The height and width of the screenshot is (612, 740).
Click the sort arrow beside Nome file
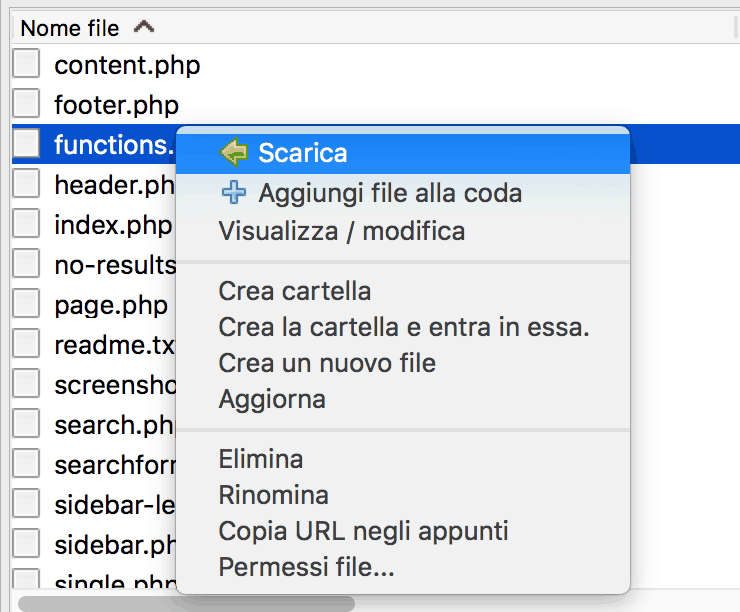[143, 28]
